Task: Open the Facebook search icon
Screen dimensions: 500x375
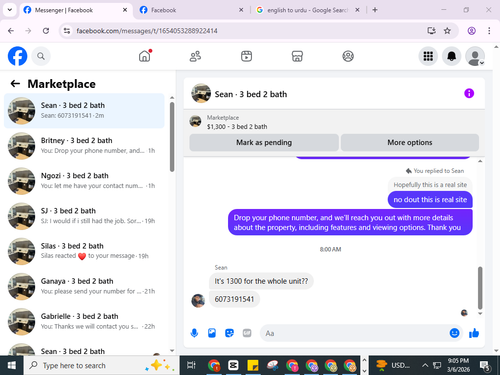Action: [x=41, y=56]
